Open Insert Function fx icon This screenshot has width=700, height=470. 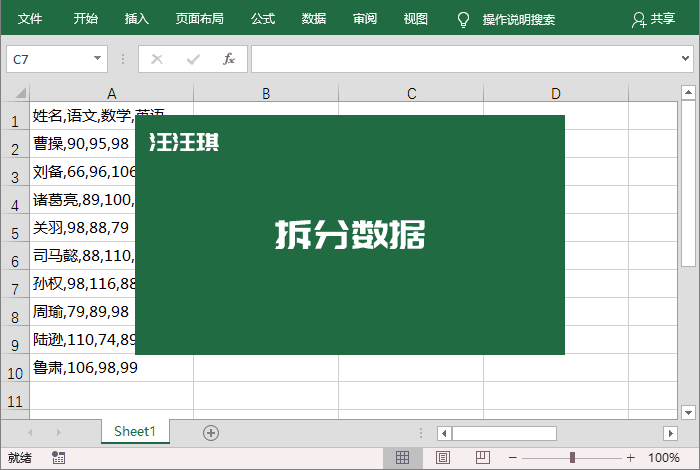click(229, 58)
